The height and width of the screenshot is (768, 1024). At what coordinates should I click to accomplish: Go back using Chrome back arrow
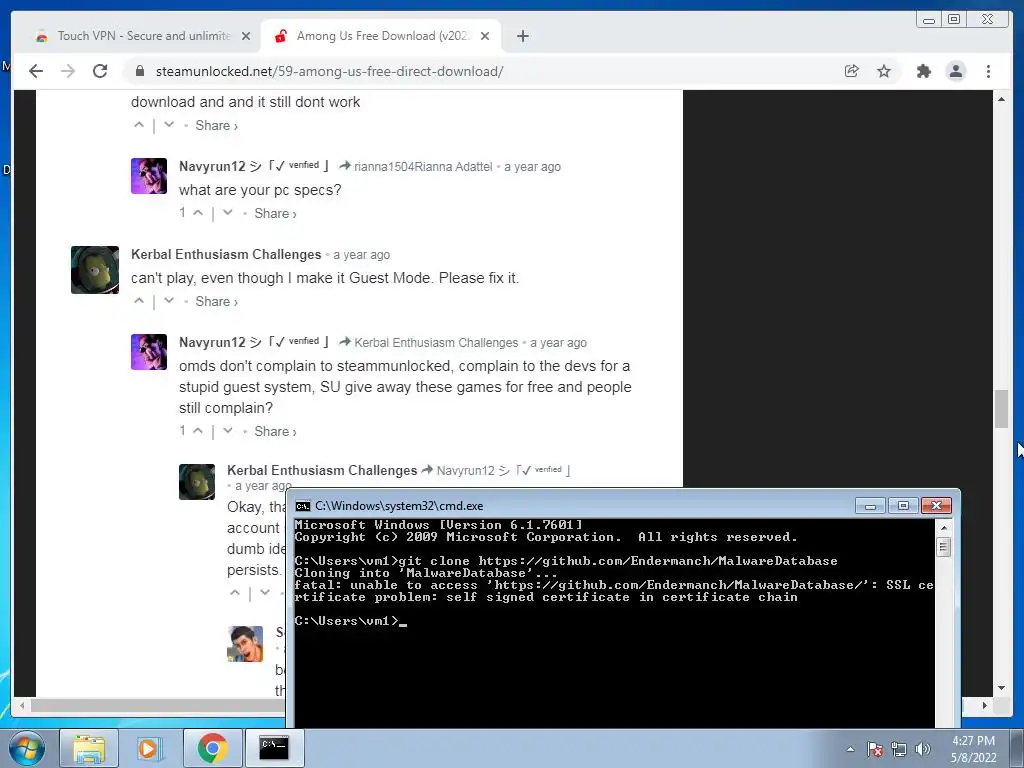(36, 71)
